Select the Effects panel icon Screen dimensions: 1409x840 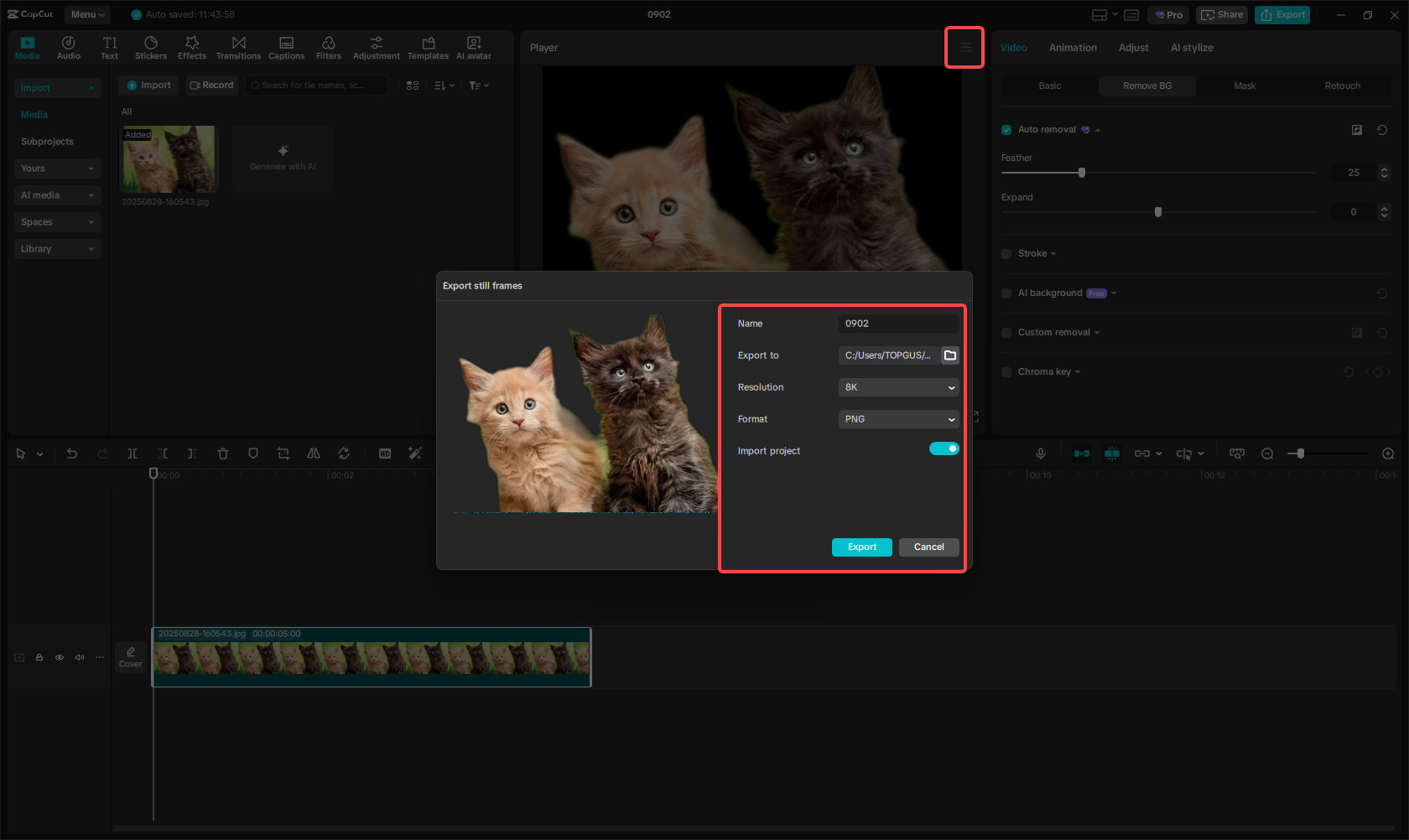tap(192, 46)
